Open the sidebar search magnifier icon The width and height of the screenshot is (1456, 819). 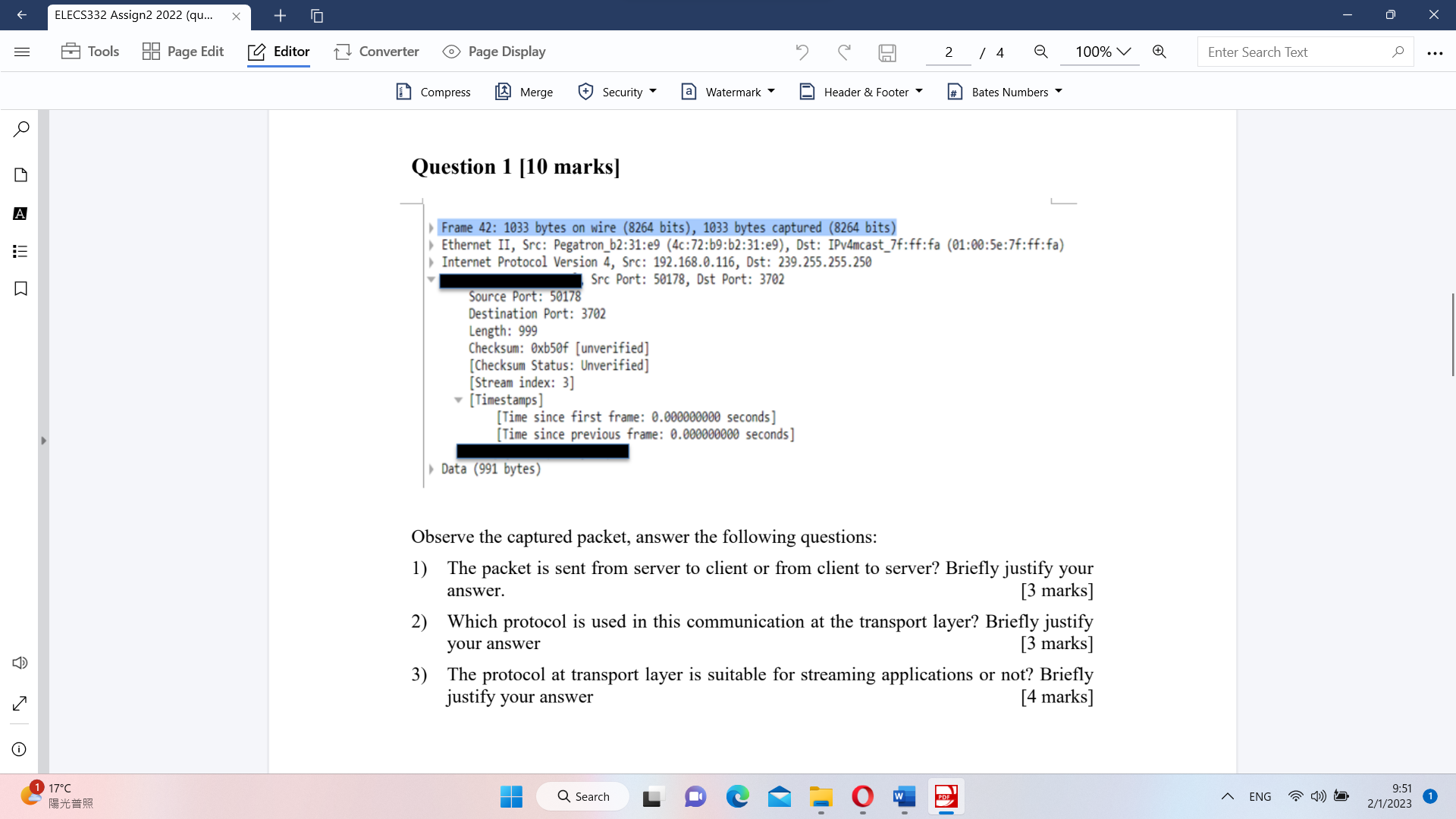coord(20,130)
